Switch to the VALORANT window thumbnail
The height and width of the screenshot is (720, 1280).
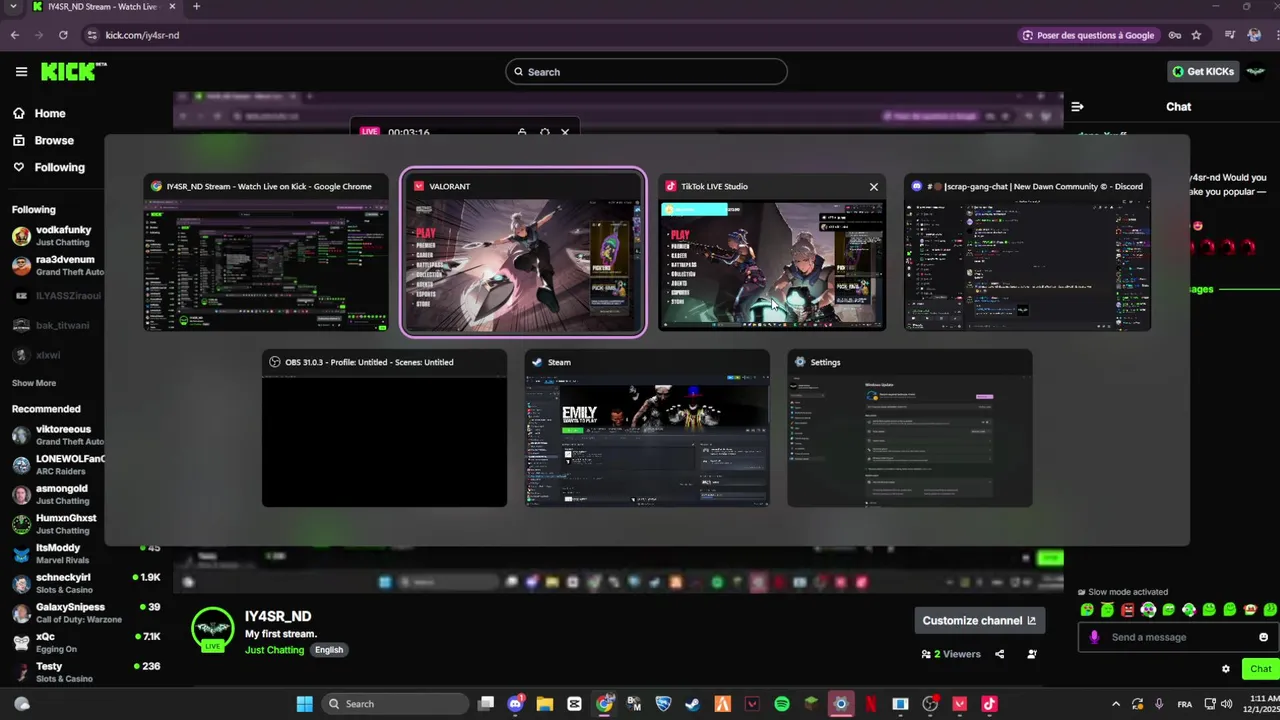[x=523, y=253]
